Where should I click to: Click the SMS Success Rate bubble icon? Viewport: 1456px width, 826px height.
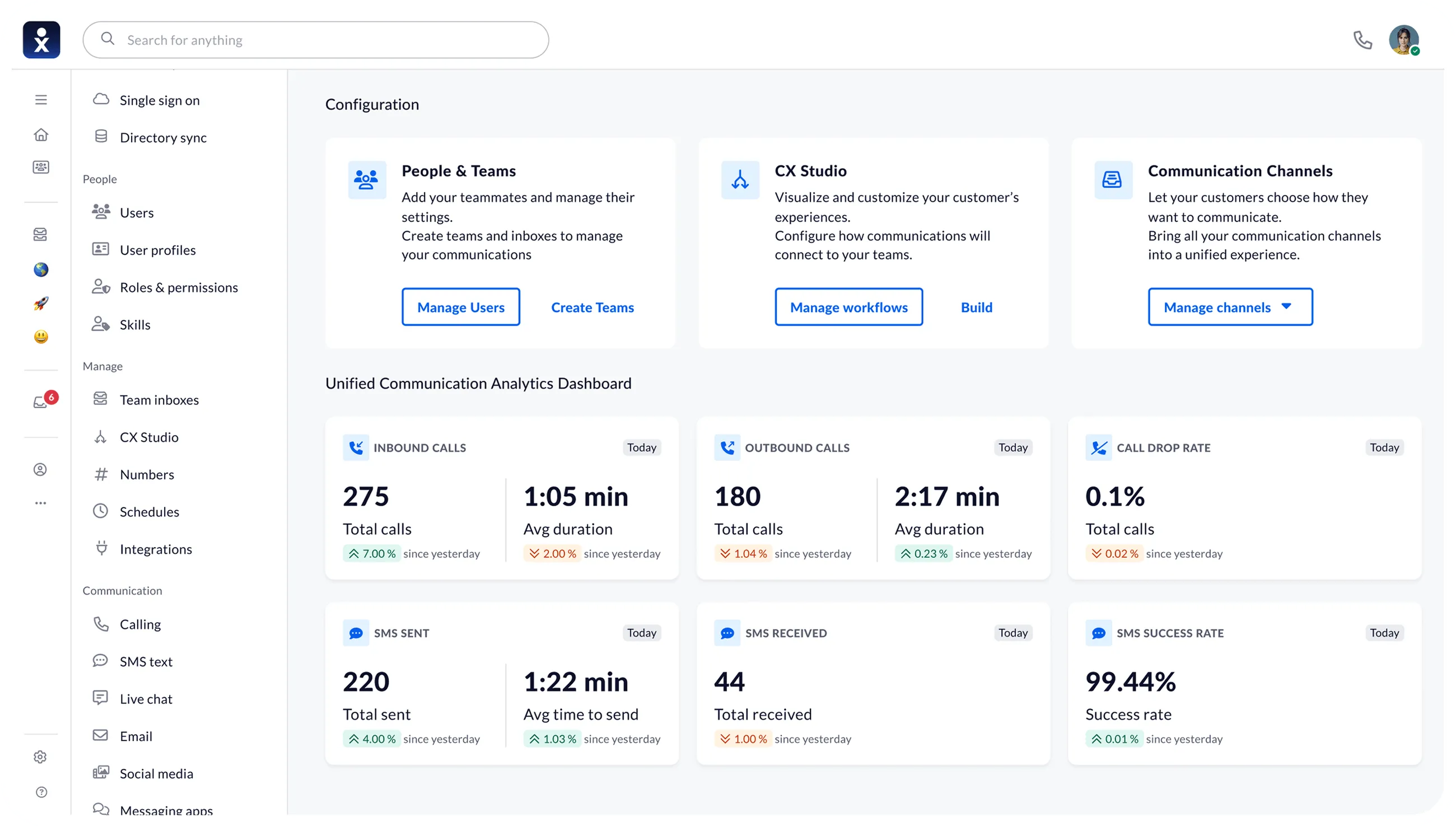[1099, 633]
